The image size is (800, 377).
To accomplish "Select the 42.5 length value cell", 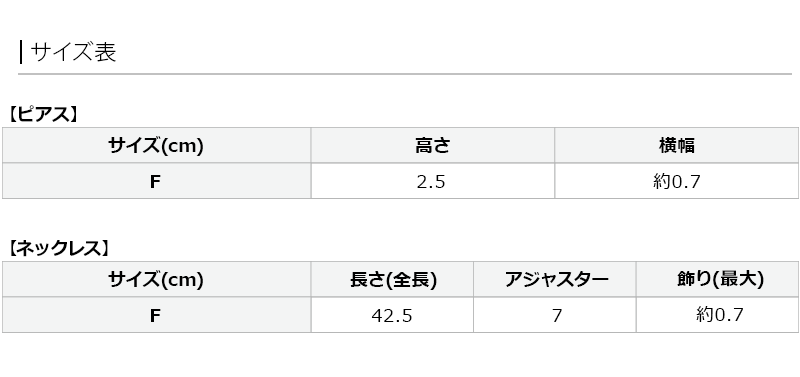I will pyautogui.click(x=392, y=315).
